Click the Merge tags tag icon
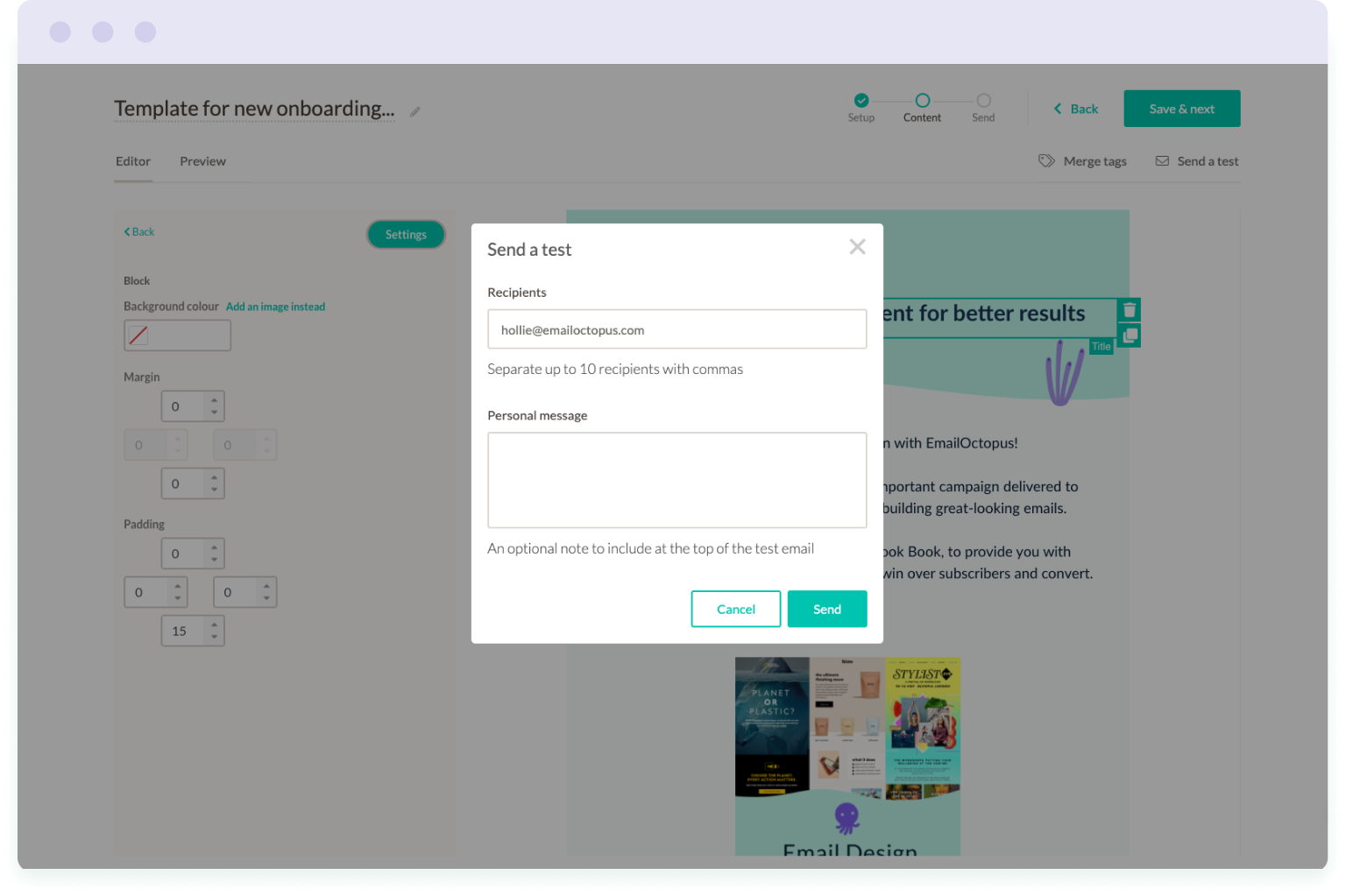Image resolution: width=1346 pixels, height=896 pixels. coord(1046,160)
